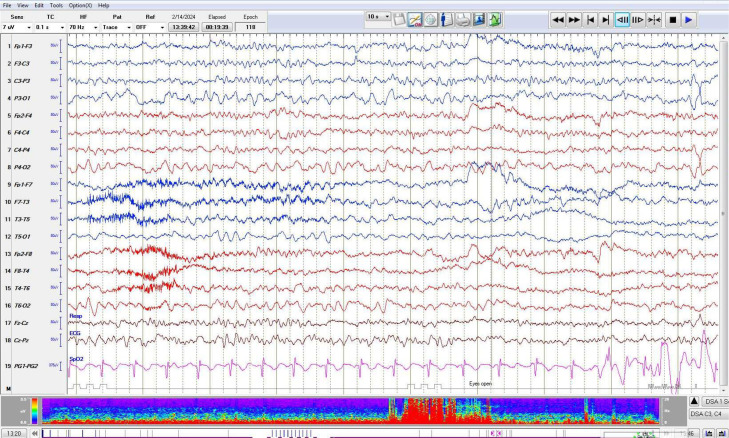Select the F4-C4 channel label
Image resolution: width=729 pixels, height=438 pixels.
click(x=22, y=133)
